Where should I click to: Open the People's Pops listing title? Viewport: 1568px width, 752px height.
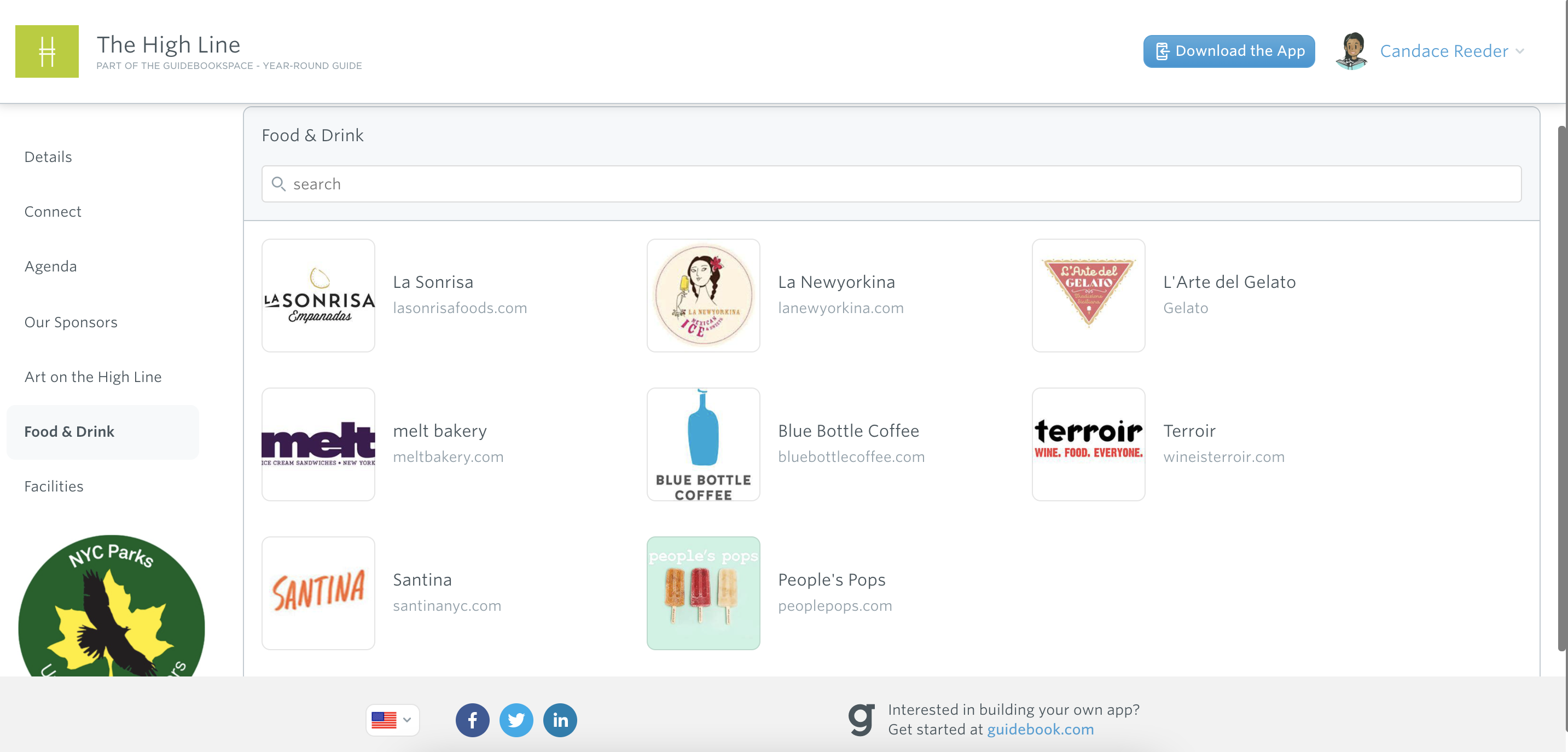(x=832, y=580)
